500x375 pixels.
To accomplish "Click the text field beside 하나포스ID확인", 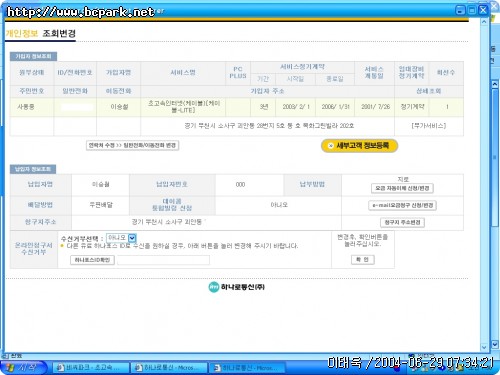I will click(163, 260).
